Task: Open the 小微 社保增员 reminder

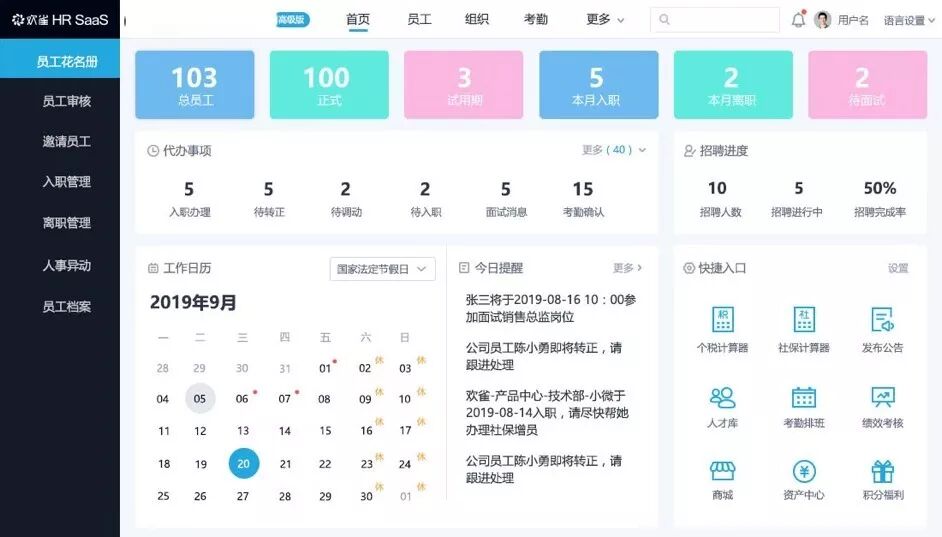Action: pos(547,413)
